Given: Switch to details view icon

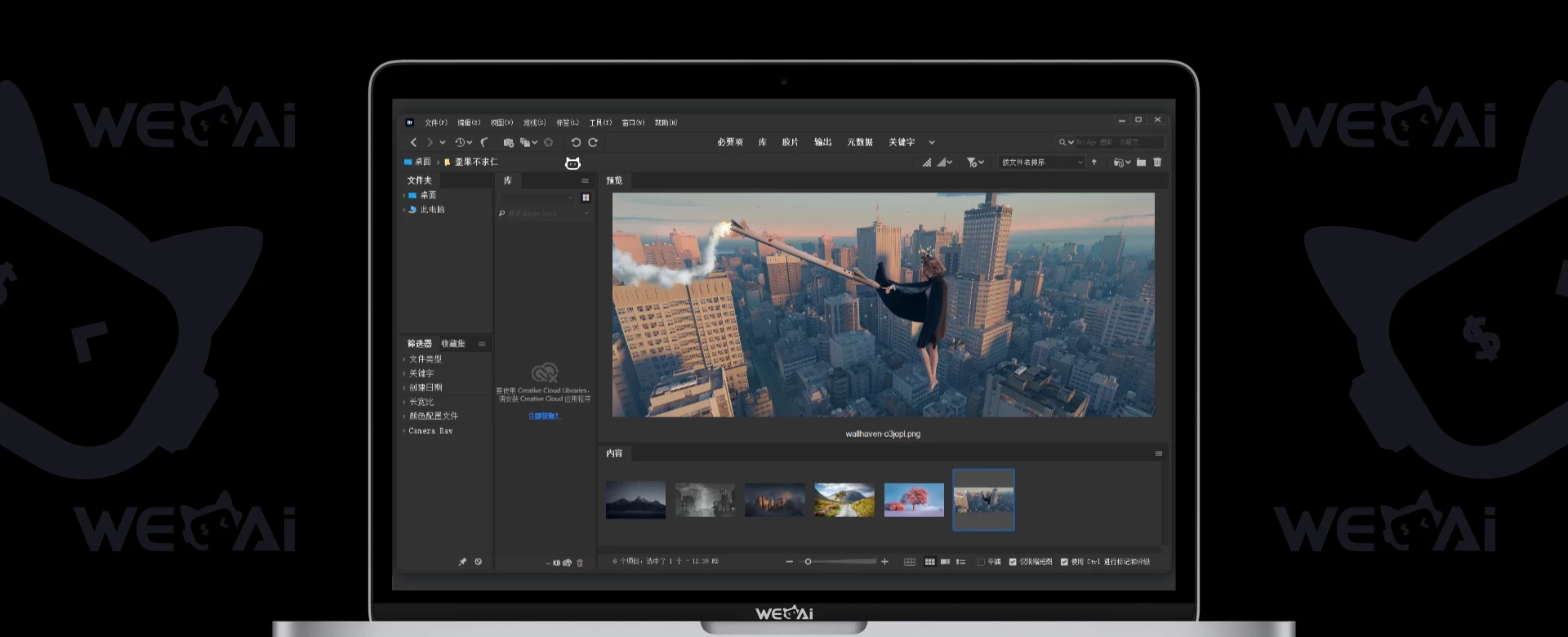Looking at the screenshot, I should coord(945,562).
